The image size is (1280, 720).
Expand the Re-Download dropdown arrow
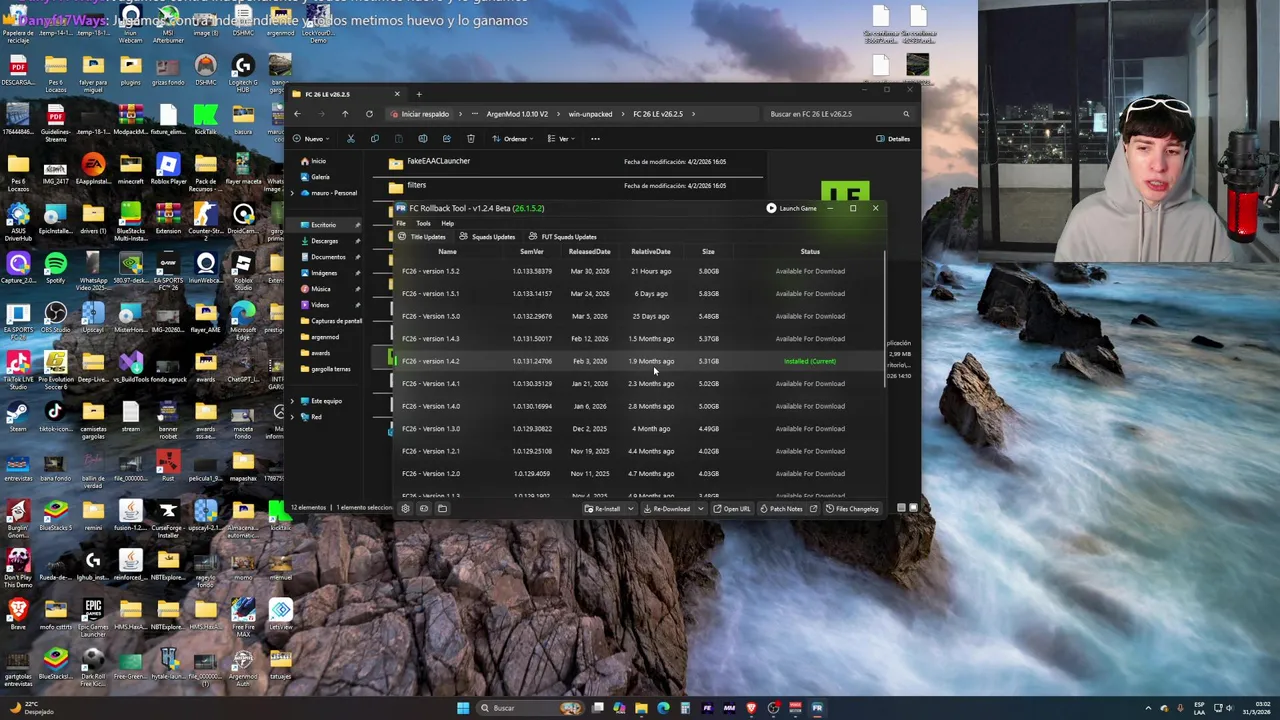[701, 508]
